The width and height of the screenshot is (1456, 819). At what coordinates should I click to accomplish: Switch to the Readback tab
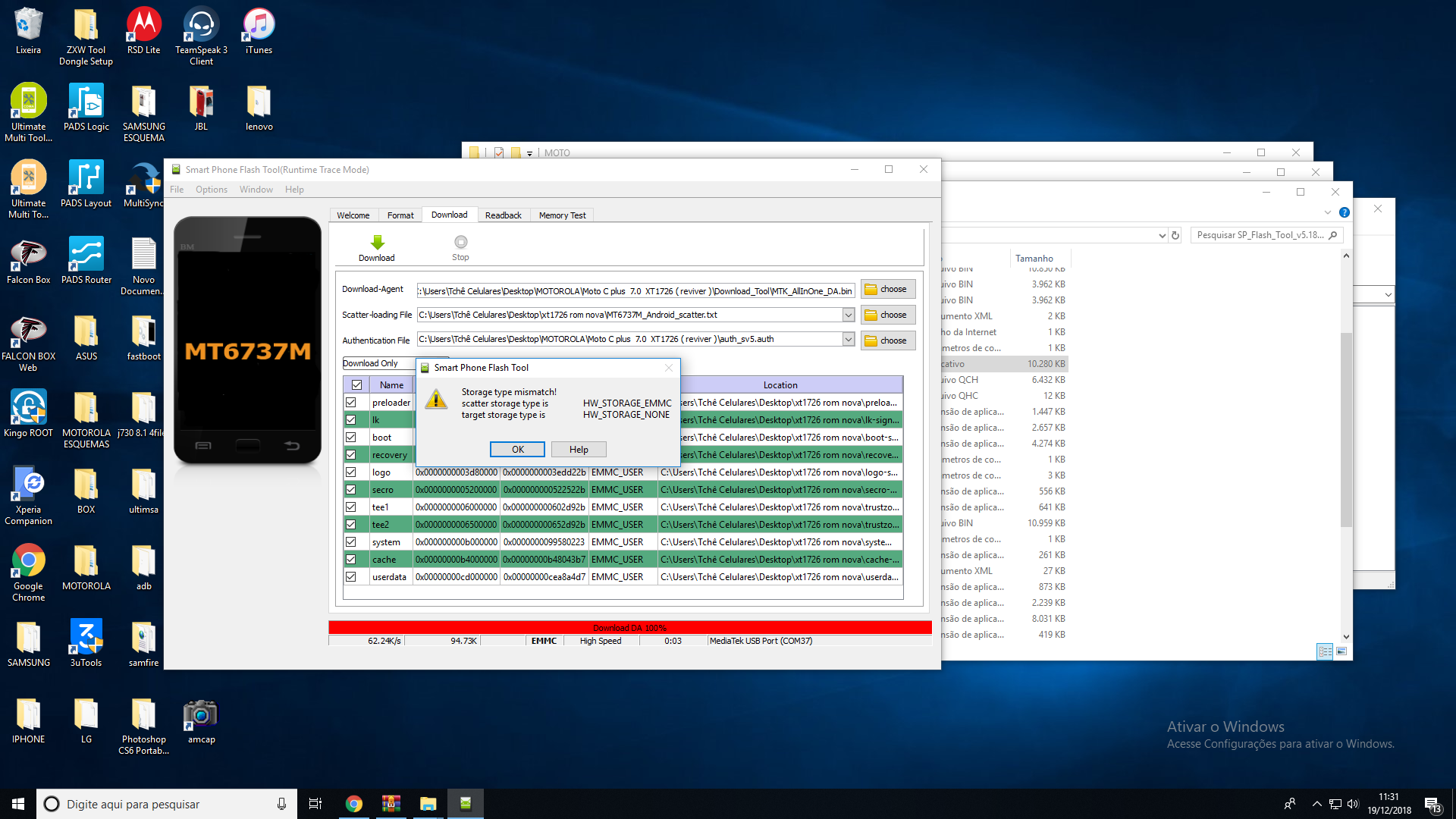tap(504, 215)
